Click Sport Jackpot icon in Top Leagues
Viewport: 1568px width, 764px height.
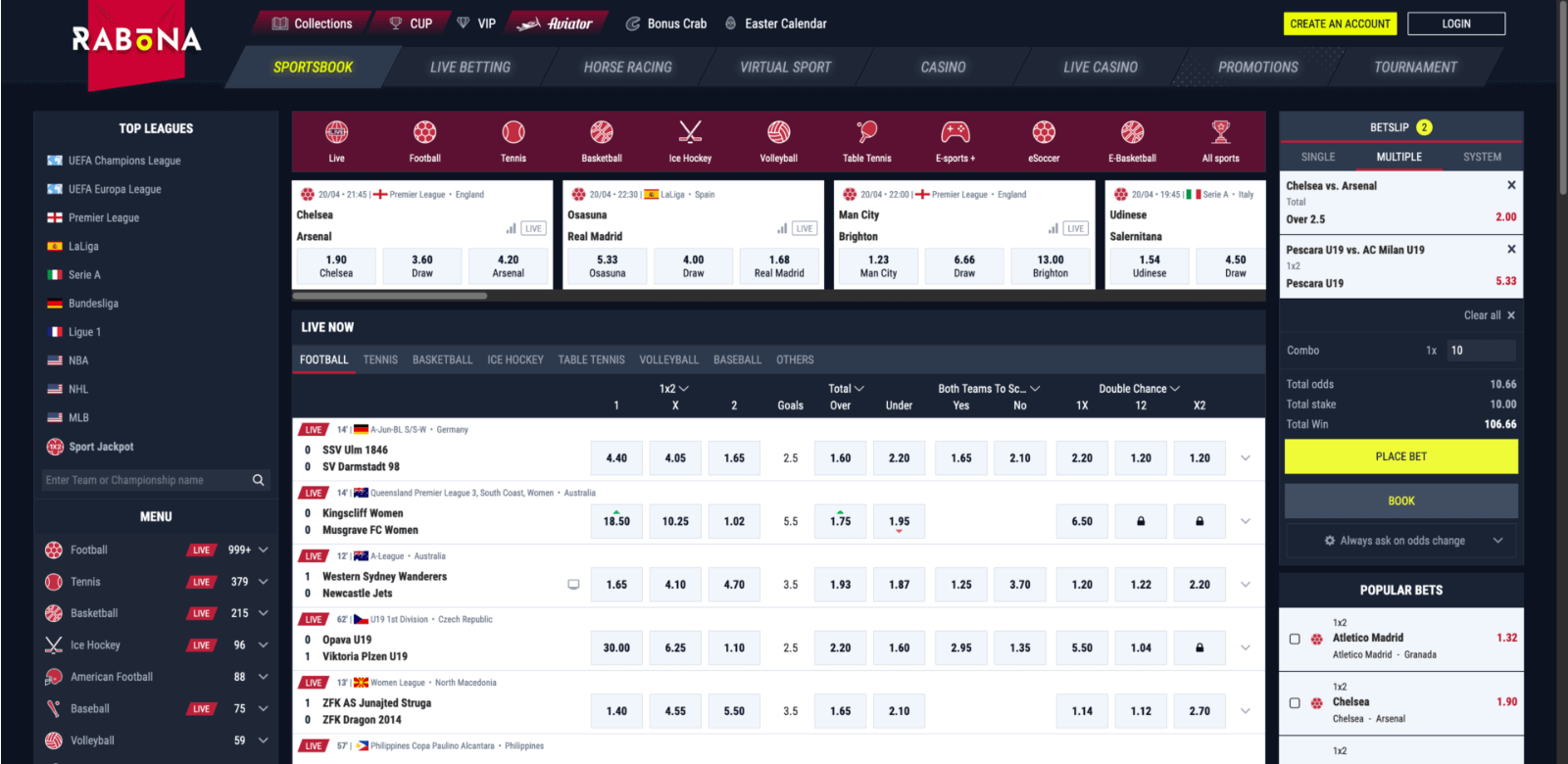click(55, 447)
